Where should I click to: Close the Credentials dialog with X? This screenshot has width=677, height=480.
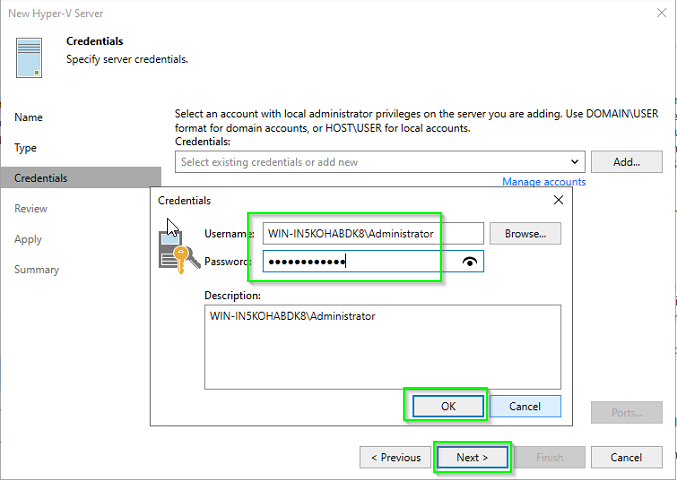click(x=558, y=200)
